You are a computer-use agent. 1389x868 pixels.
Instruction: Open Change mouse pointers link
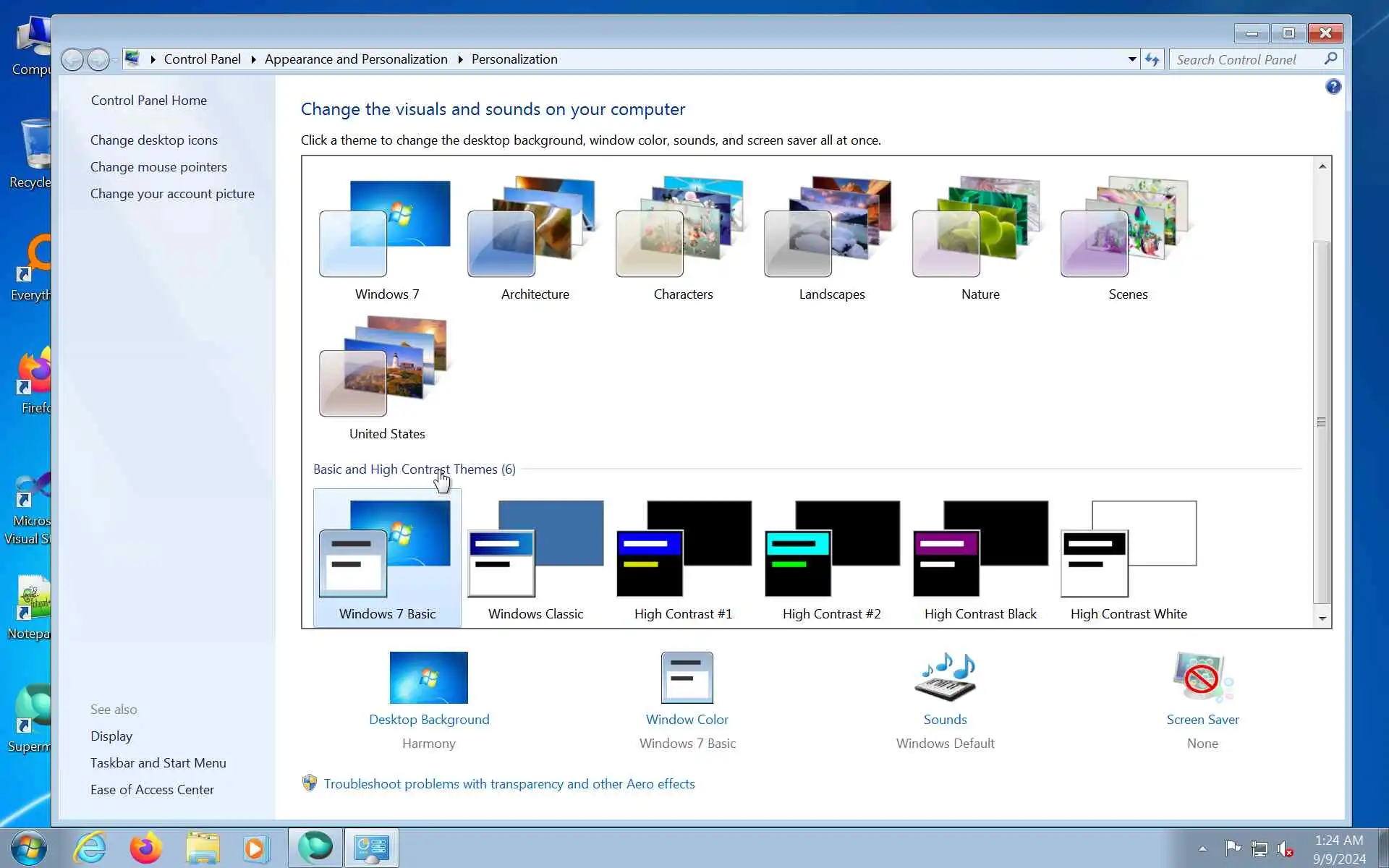pyautogui.click(x=158, y=167)
